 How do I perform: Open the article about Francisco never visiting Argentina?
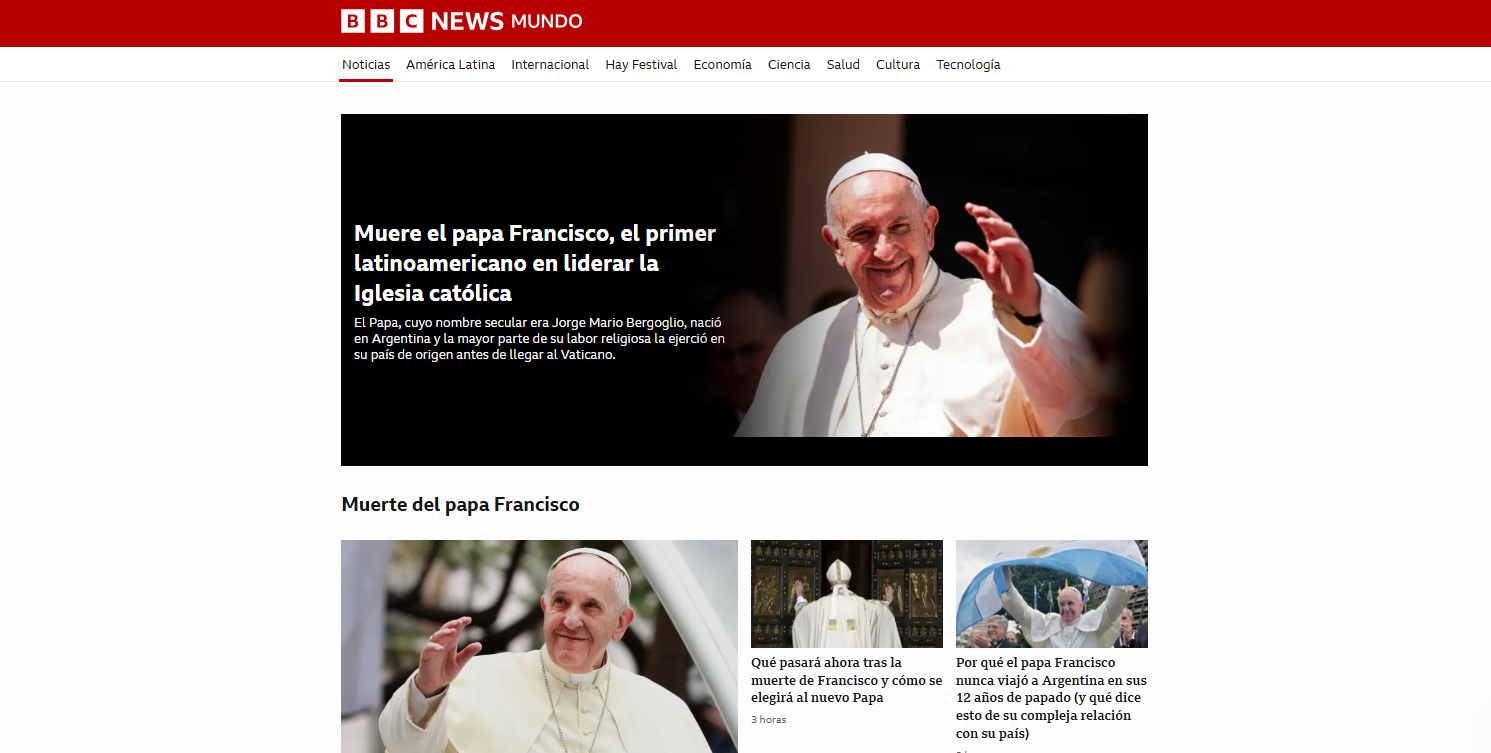click(1051, 697)
